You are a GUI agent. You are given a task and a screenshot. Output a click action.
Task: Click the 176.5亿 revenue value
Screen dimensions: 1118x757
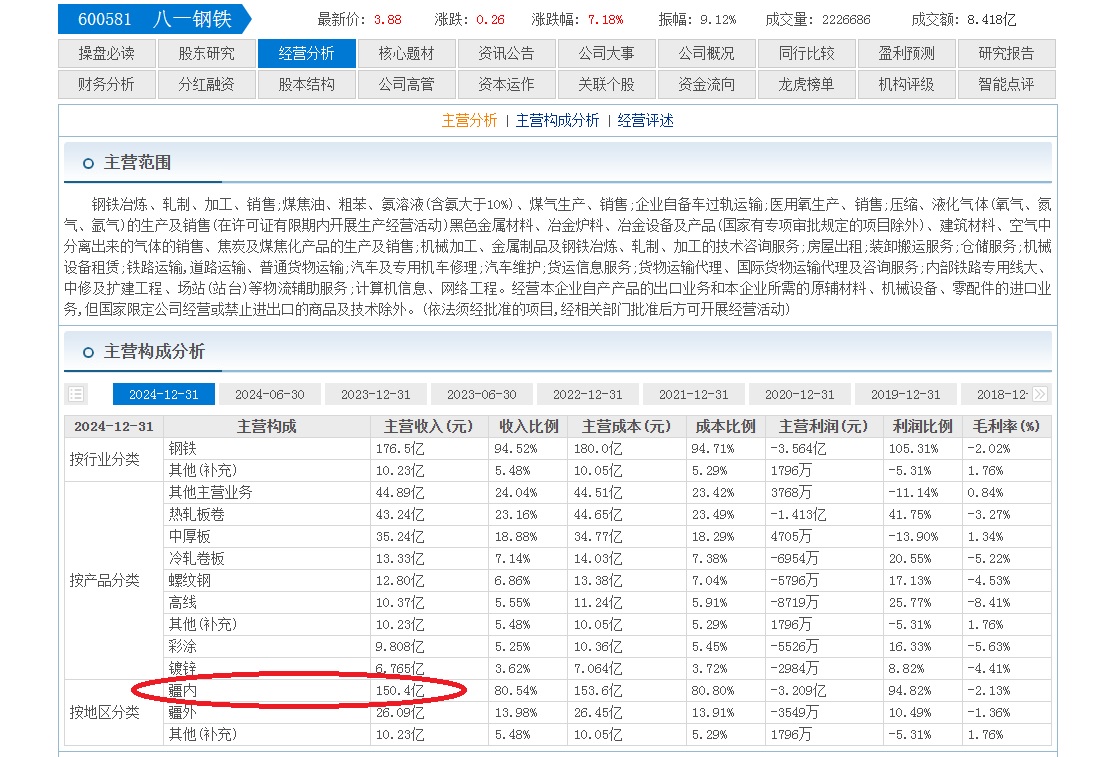point(400,449)
